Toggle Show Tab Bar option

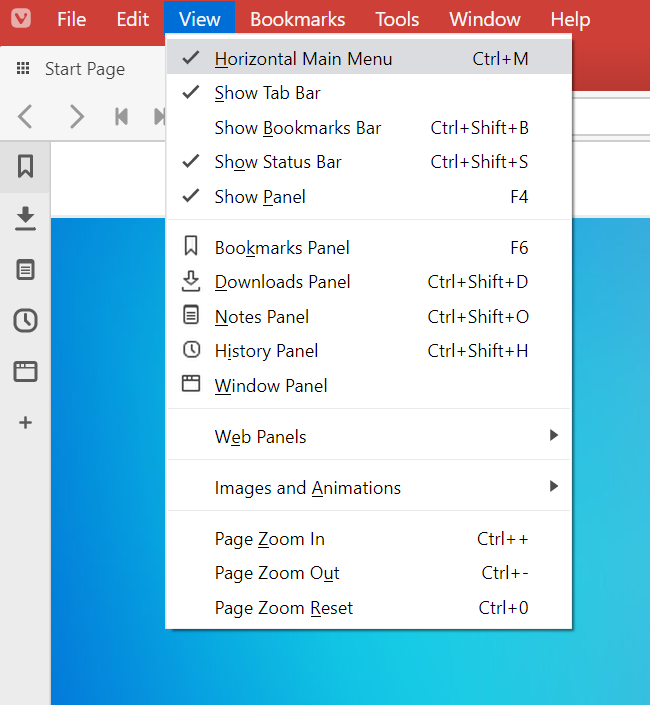point(369,93)
